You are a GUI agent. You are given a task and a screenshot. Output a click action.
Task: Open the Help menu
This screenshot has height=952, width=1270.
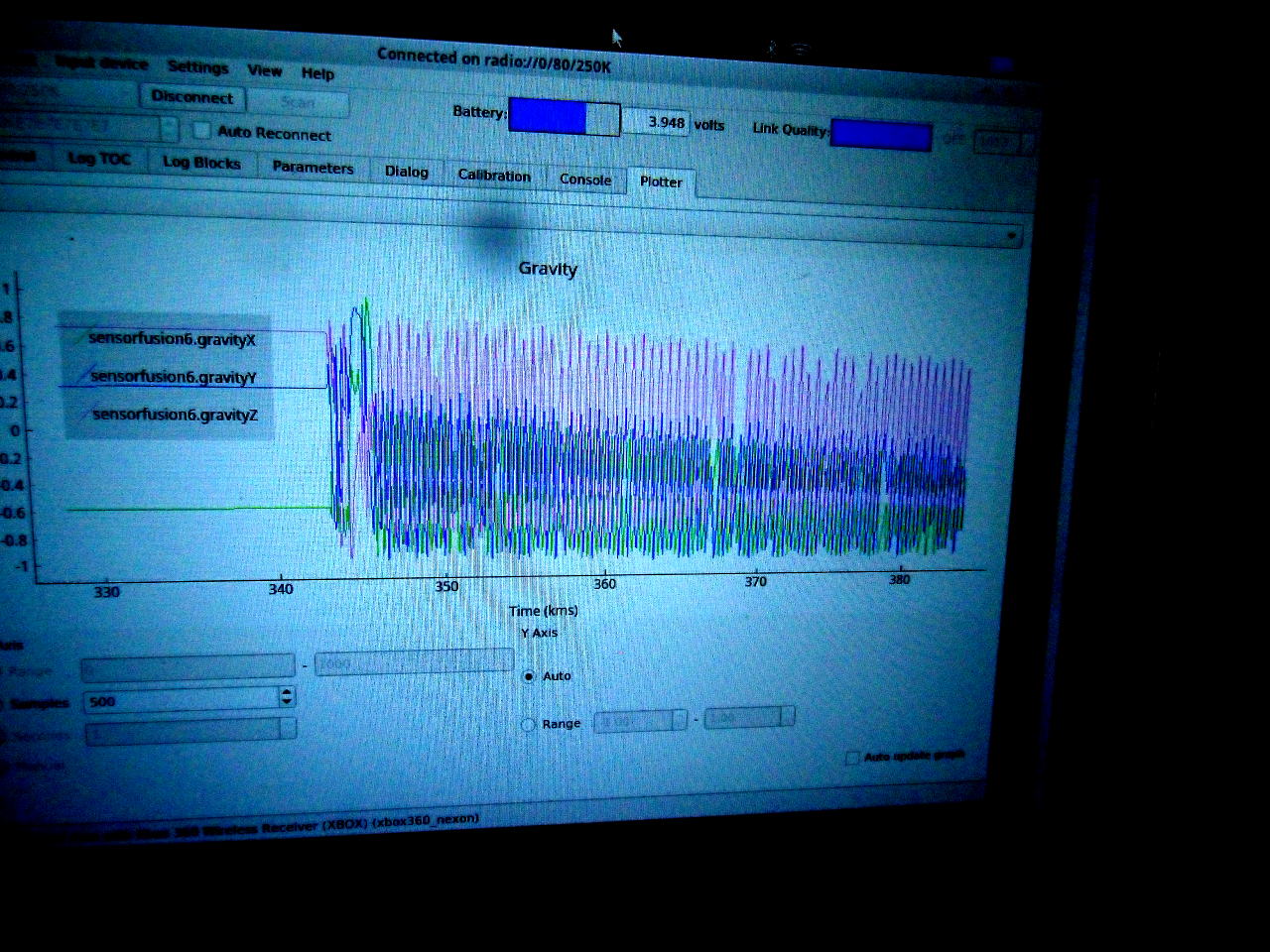(x=317, y=73)
